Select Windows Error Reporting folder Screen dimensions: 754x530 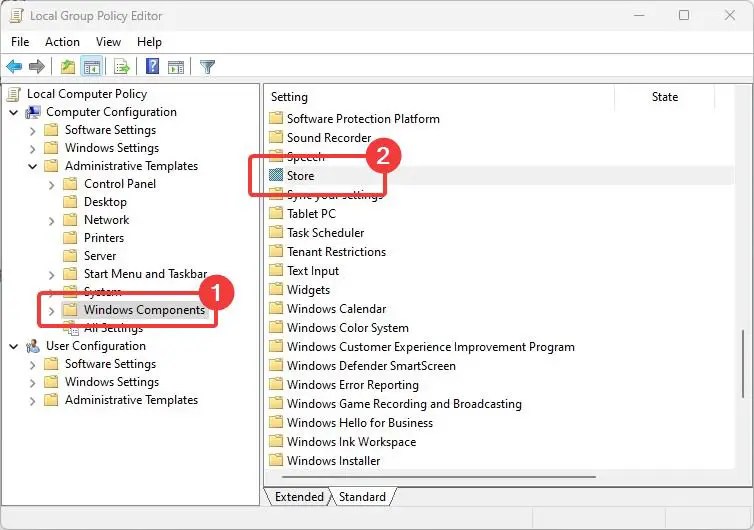point(352,385)
